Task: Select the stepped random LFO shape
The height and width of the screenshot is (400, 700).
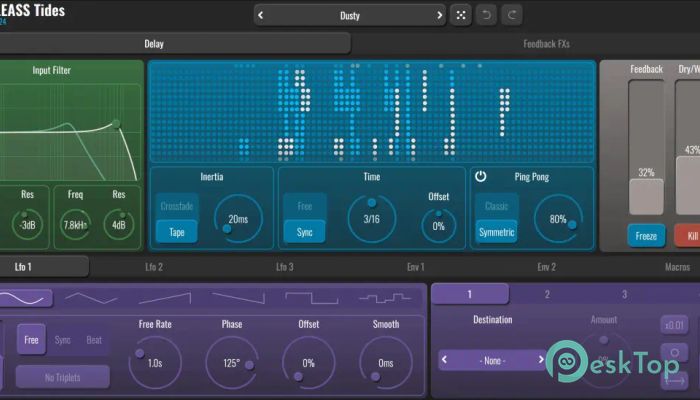Action: click(384, 298)
